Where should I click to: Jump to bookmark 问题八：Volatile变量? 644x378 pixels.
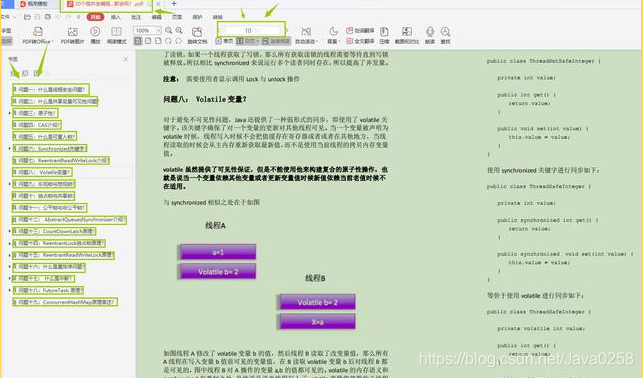(43, 172)
